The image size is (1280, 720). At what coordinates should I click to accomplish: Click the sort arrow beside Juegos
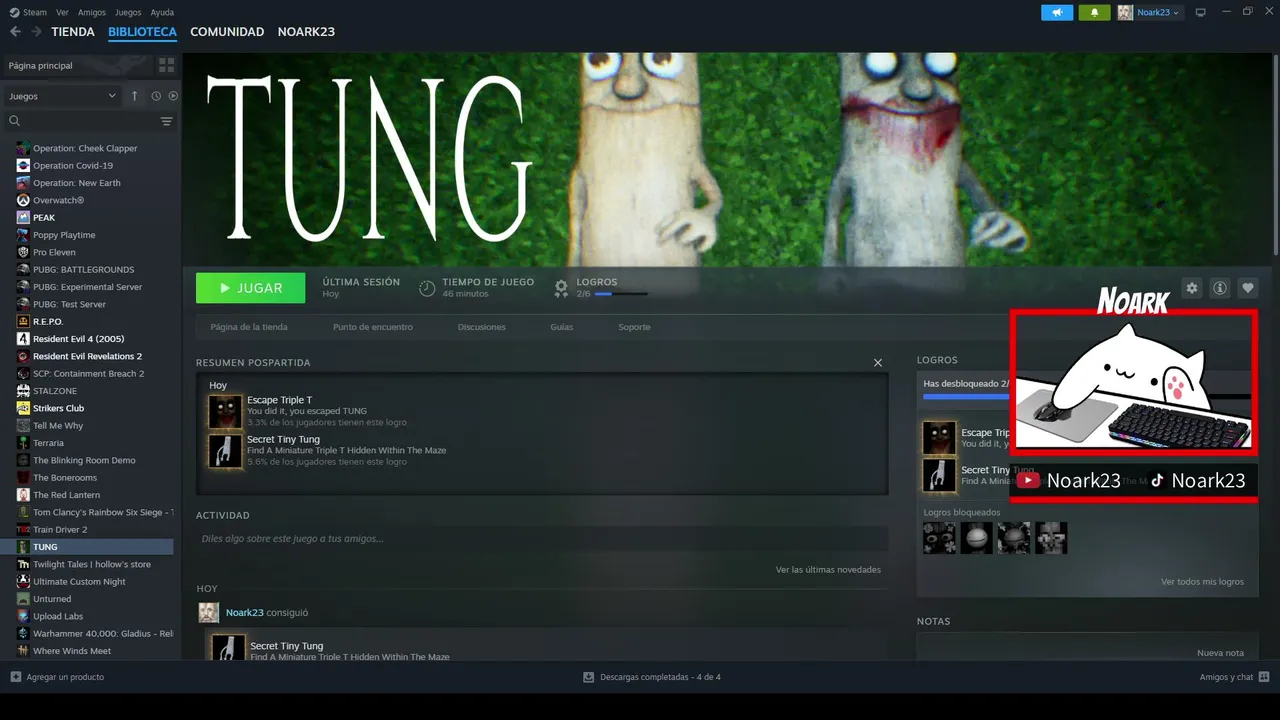[x=135, y=96]
